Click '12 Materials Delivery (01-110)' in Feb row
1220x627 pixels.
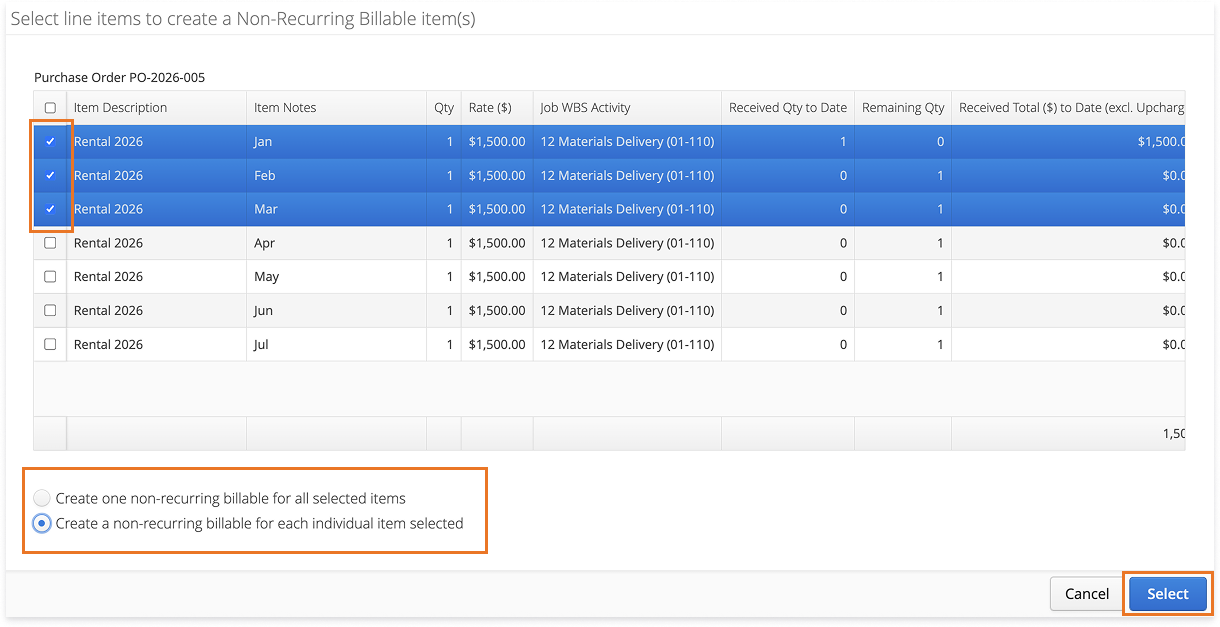point(627,176)
